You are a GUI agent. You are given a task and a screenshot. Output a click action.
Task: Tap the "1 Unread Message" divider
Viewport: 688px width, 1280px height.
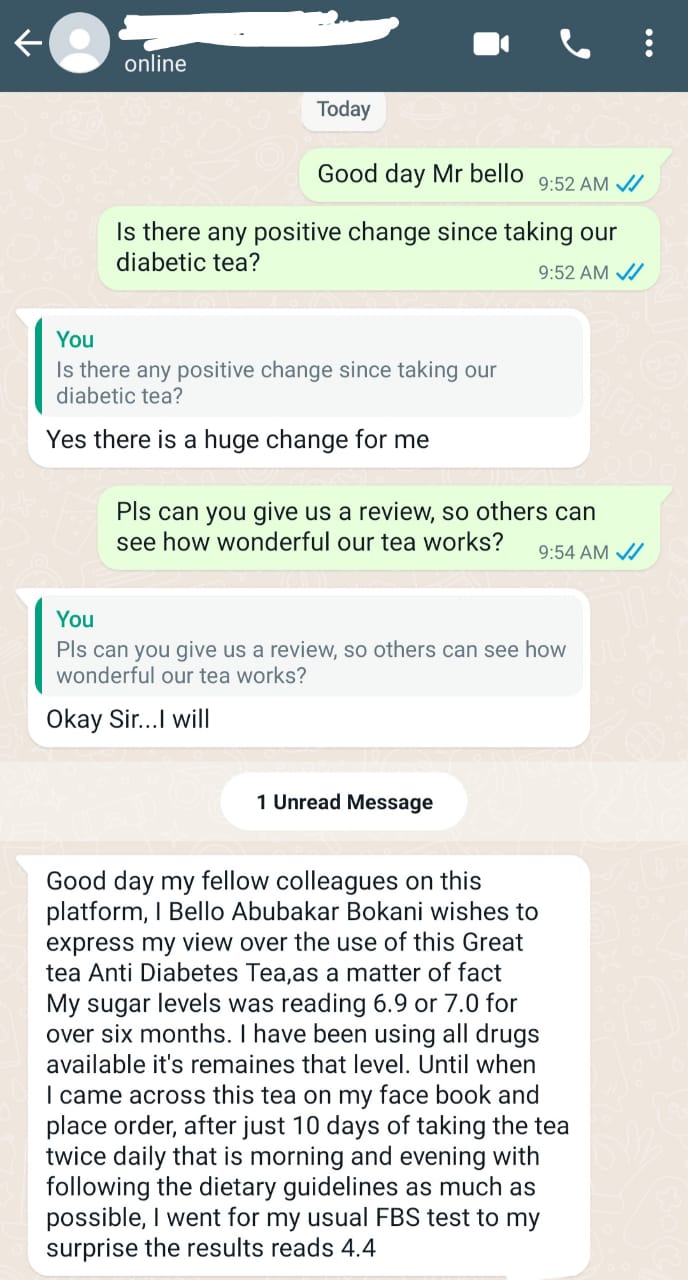click(344, 802)
